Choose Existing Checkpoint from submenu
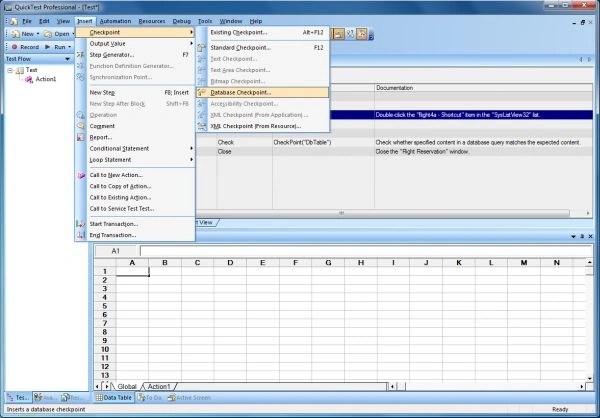 click(x=262, y=33)
